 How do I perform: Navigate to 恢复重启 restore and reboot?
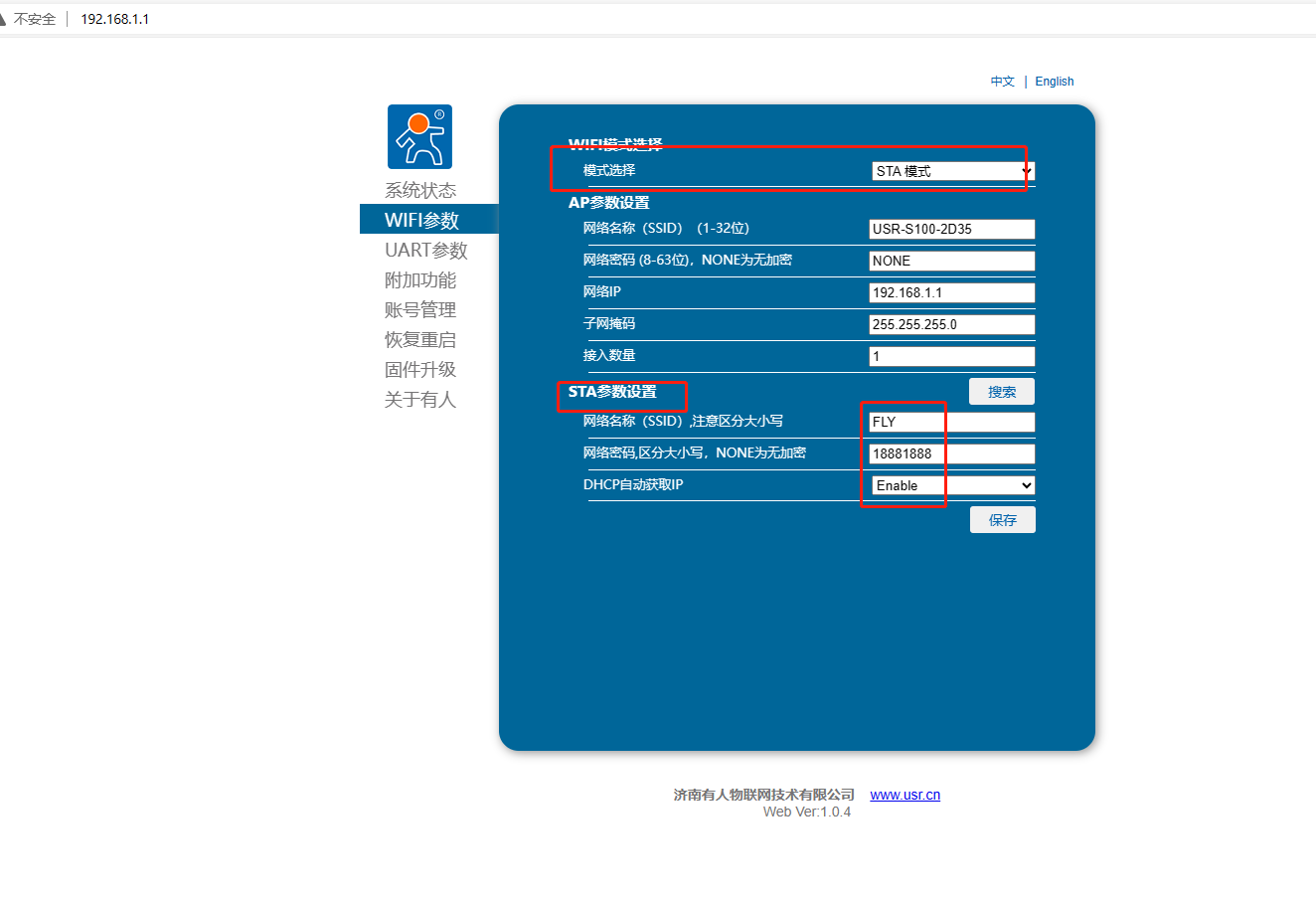(420, 339)
